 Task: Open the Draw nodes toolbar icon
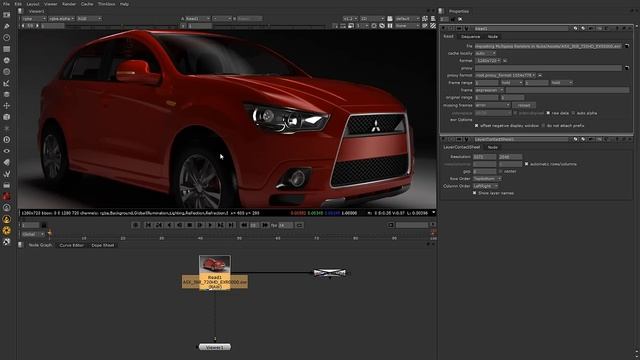click(x=7, y=26)
